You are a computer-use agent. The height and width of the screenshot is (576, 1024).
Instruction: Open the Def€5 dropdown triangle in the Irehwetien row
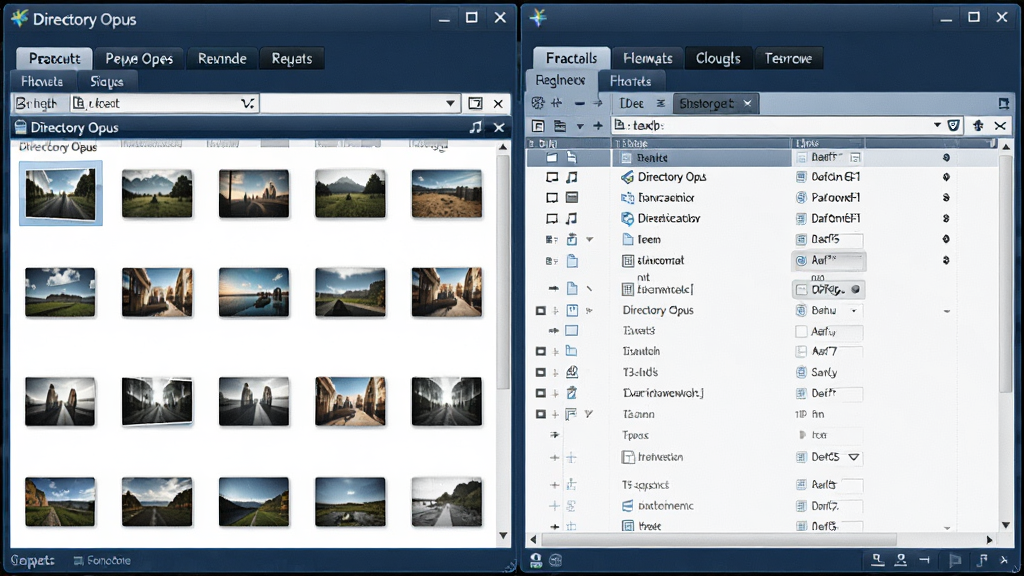coord(854,457)
